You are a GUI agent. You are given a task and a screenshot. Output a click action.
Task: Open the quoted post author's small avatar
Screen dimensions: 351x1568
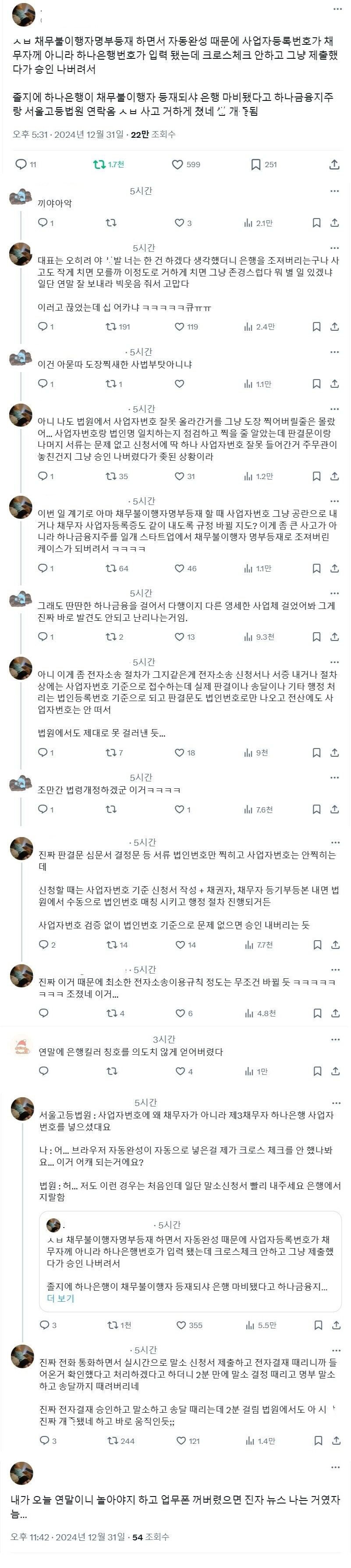(x=53, y=1224)
